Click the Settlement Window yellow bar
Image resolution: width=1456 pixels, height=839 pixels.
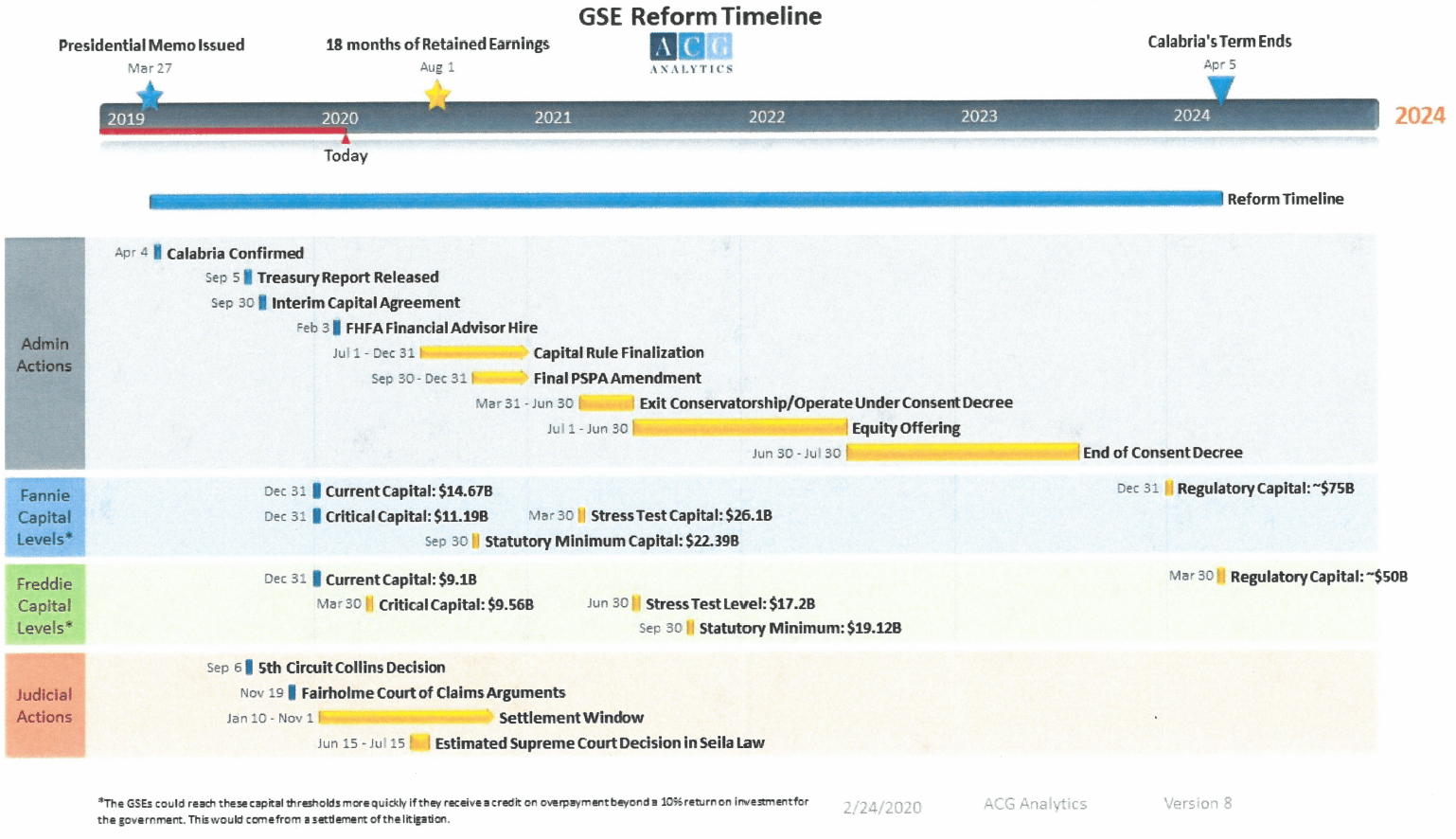pyautogui.click(x=405, y=718)
